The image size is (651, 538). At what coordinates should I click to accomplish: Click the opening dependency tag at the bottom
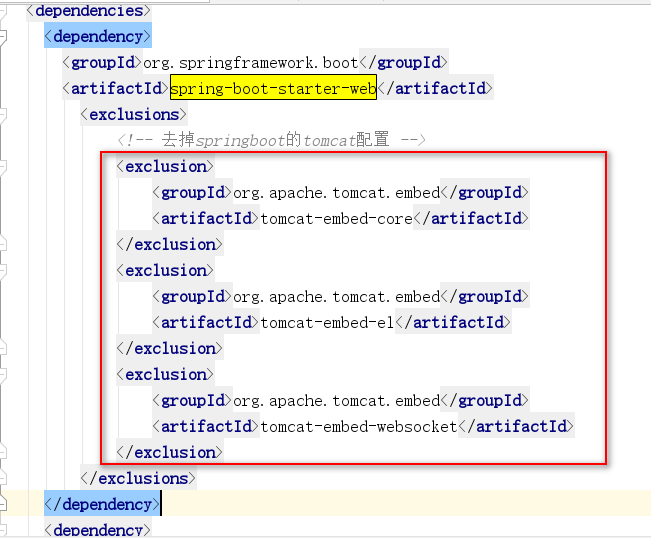(98, 530)
